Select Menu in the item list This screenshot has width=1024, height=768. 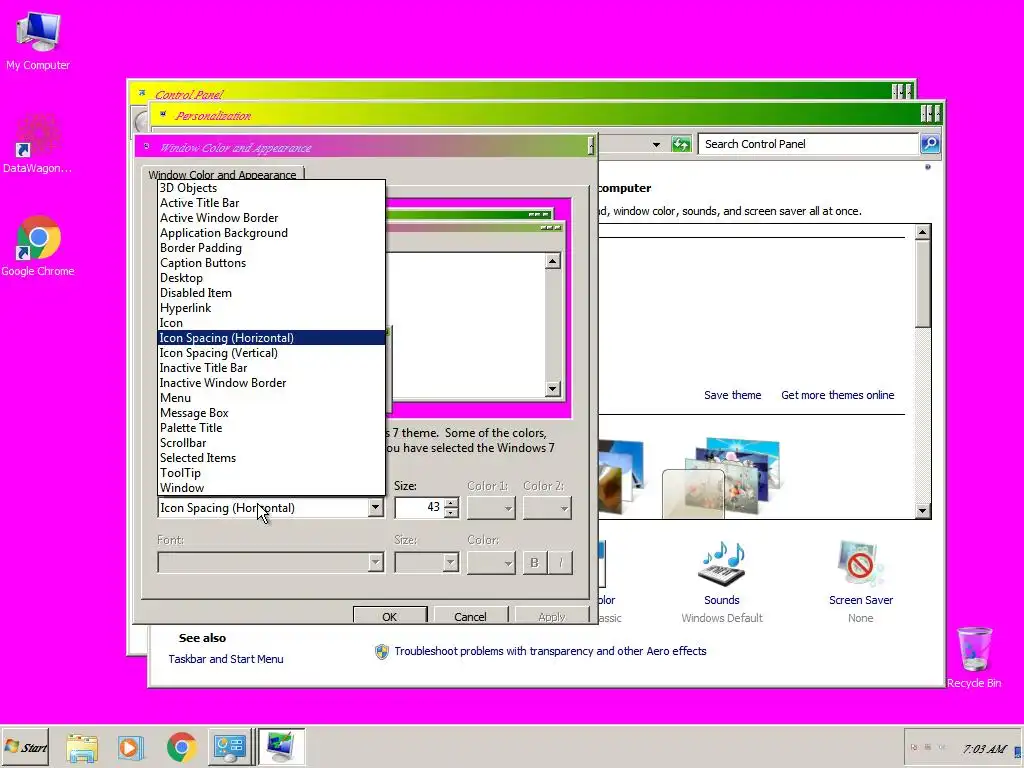click(x=272, y=398)
